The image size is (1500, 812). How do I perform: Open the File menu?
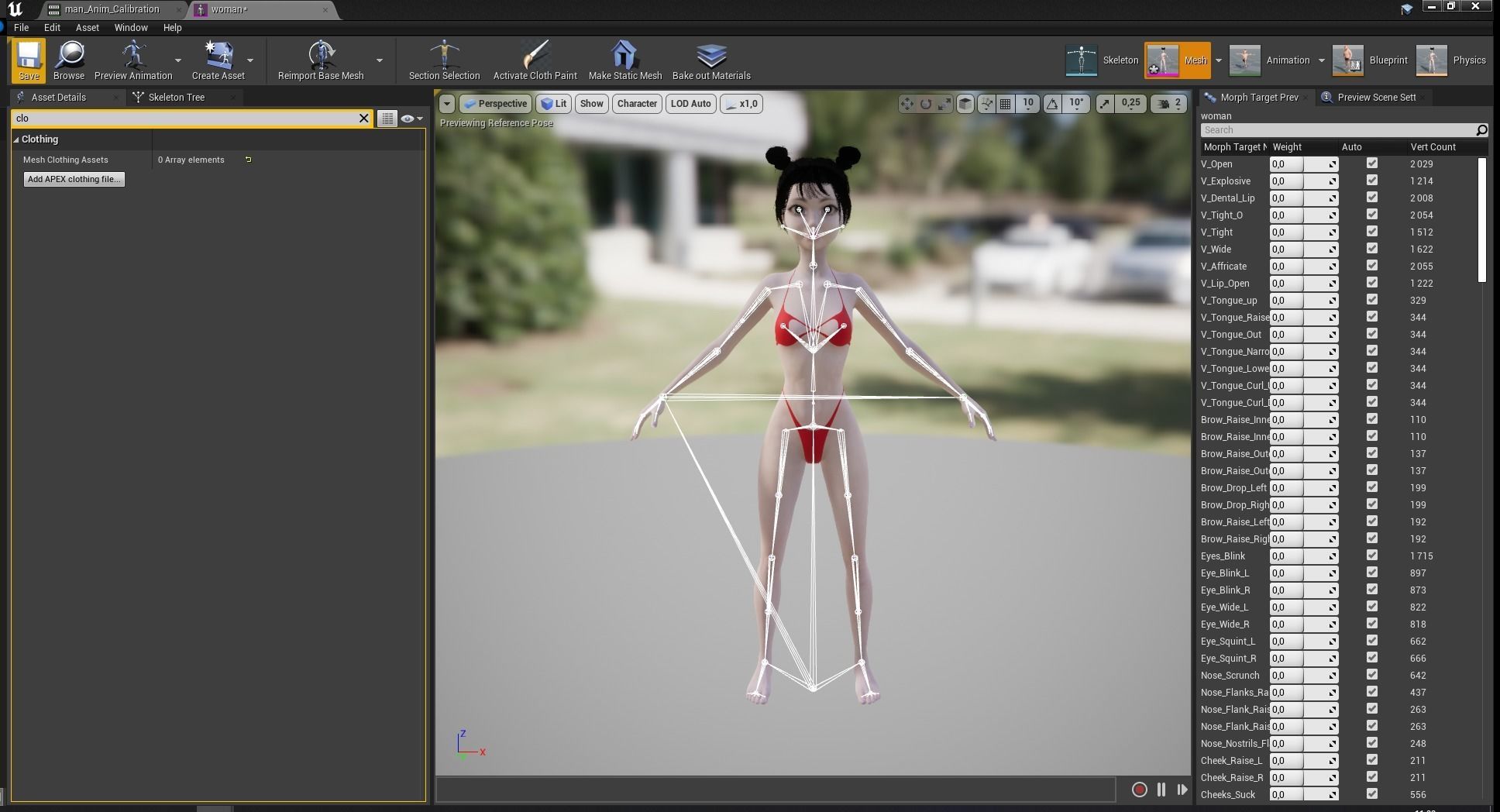click(22, 27)
